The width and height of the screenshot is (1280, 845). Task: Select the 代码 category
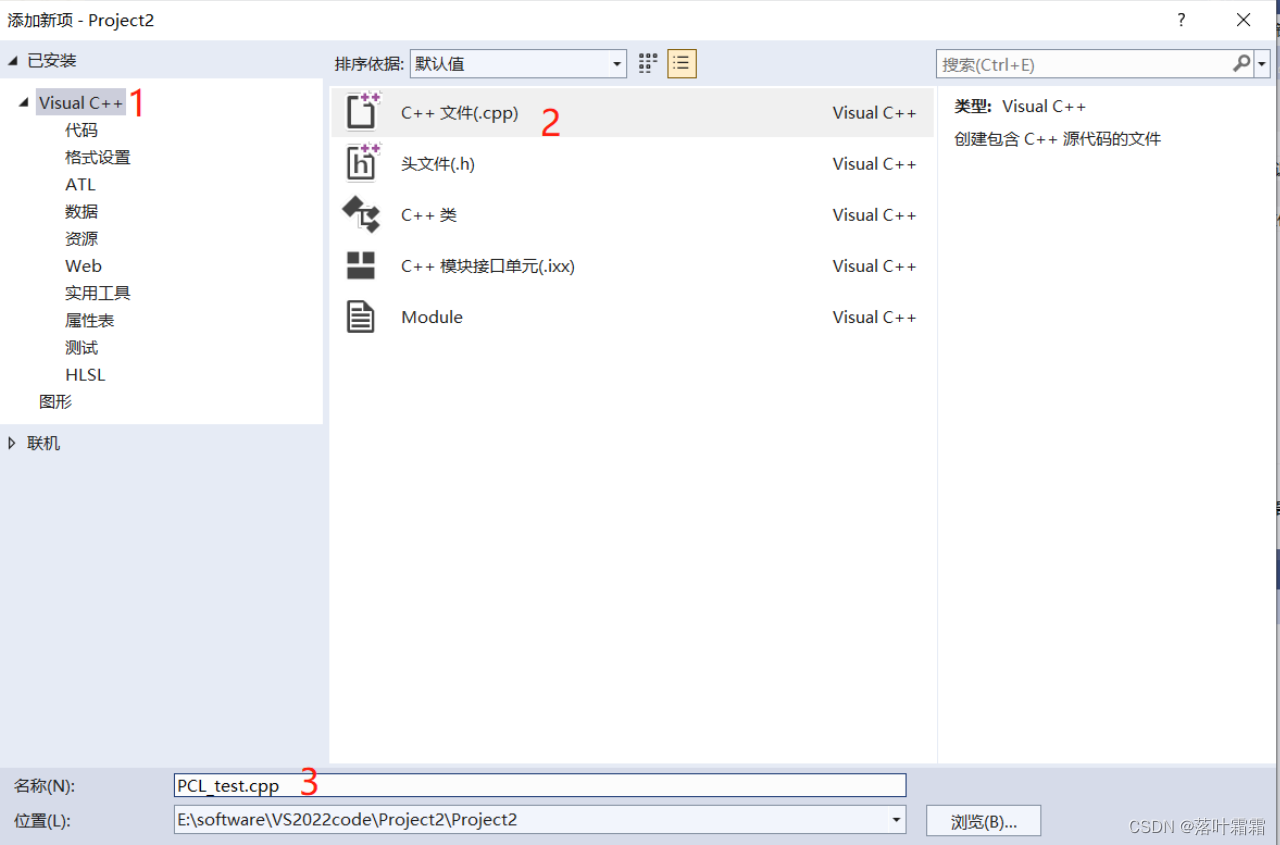pos(82,130)
